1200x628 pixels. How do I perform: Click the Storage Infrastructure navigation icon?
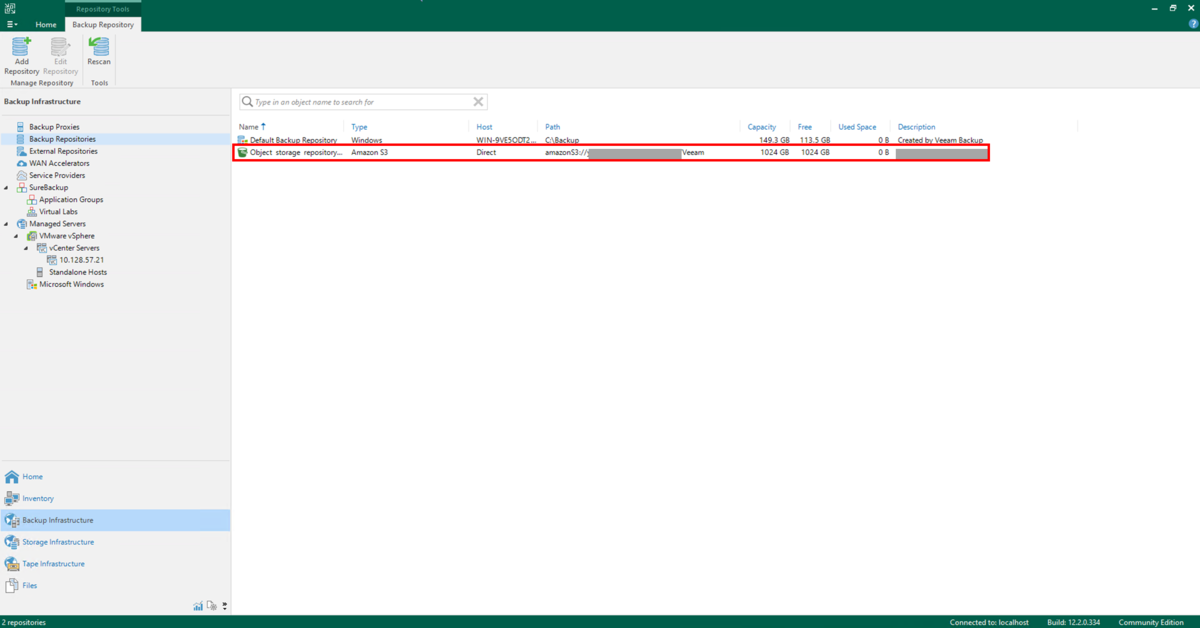(x=12, y=542)
